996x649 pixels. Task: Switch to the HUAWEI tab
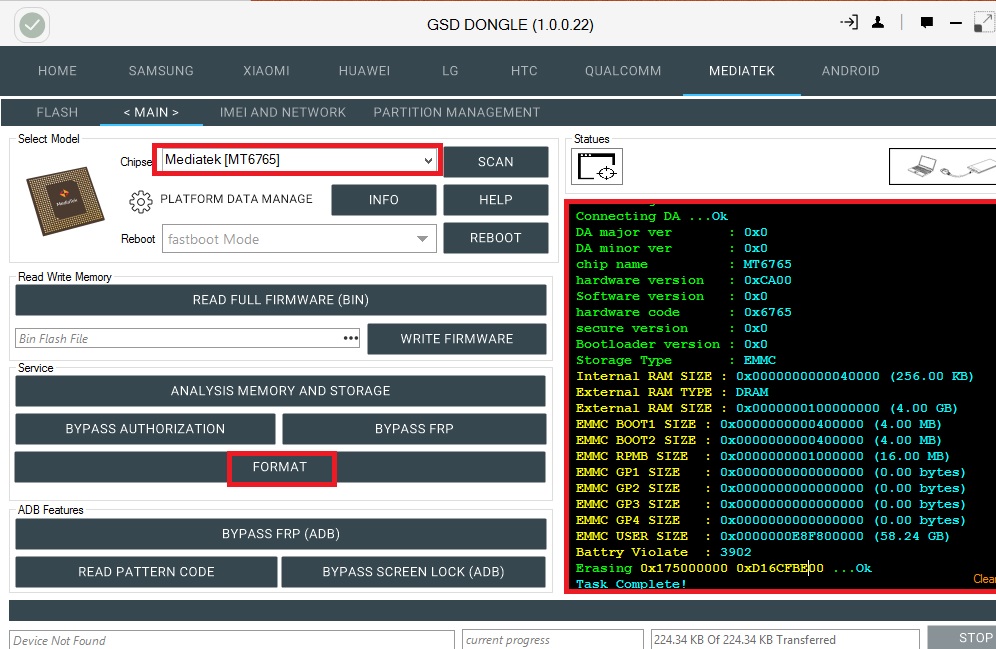[364, 70]
